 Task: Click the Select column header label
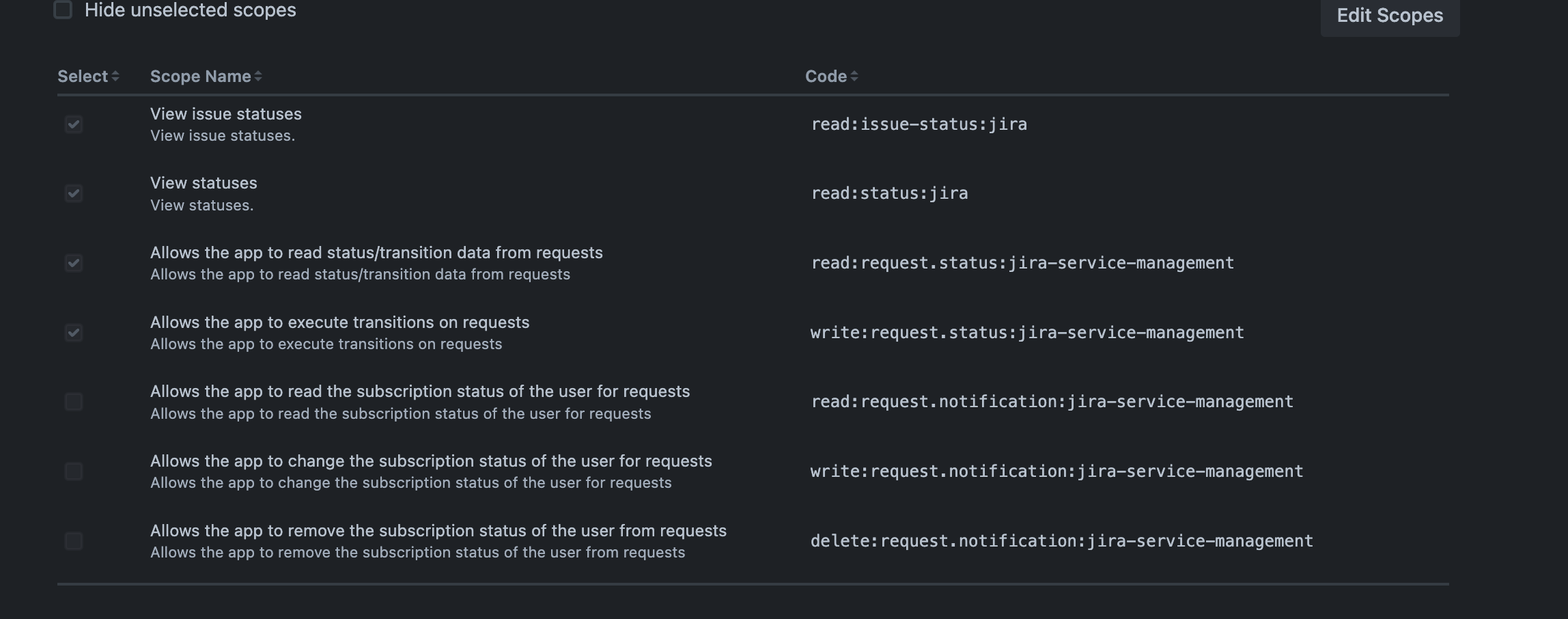click(x=83, y=77)
